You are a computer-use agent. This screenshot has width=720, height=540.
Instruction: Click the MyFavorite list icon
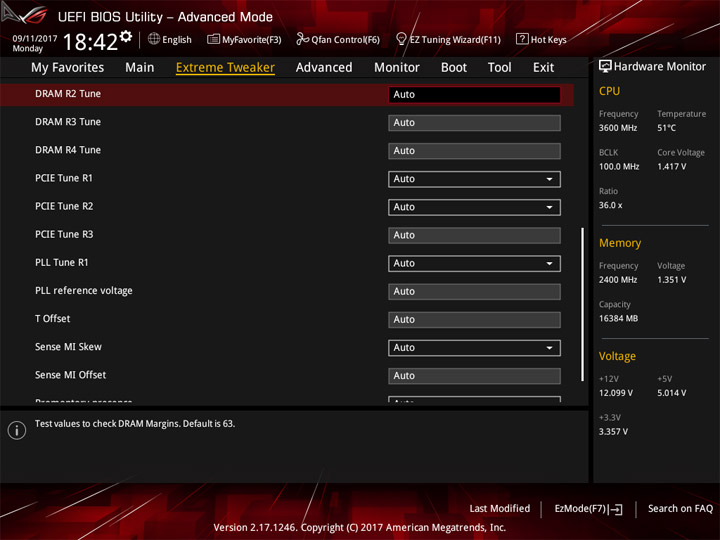[x=213, y=39]
